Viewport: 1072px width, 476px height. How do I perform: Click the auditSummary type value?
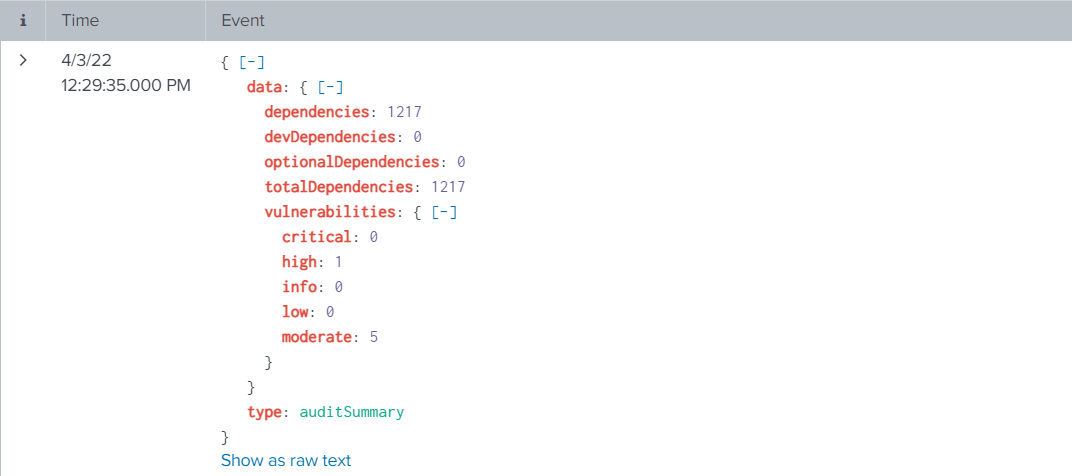(351, 412)
